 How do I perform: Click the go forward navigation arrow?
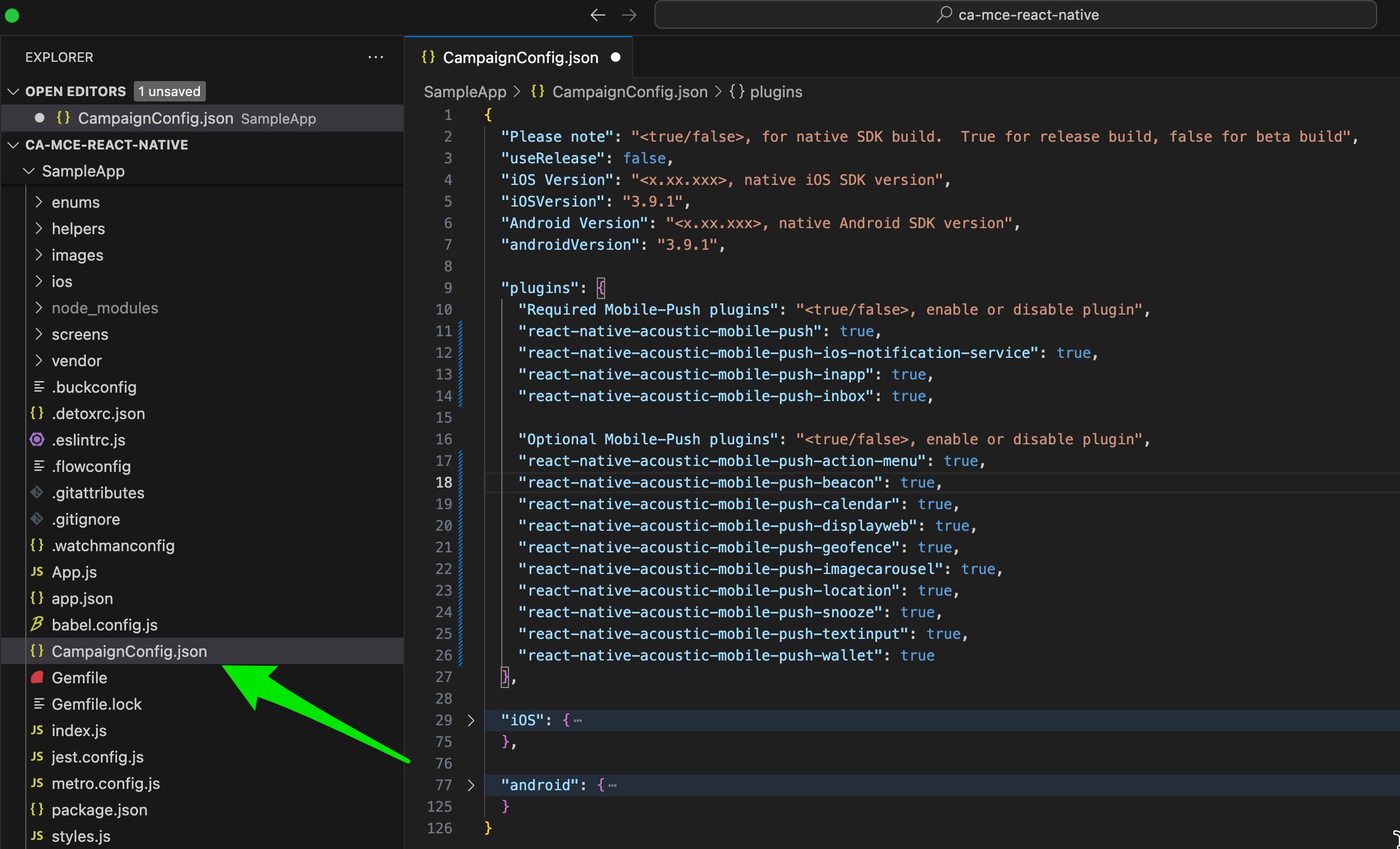pos(629,15)
